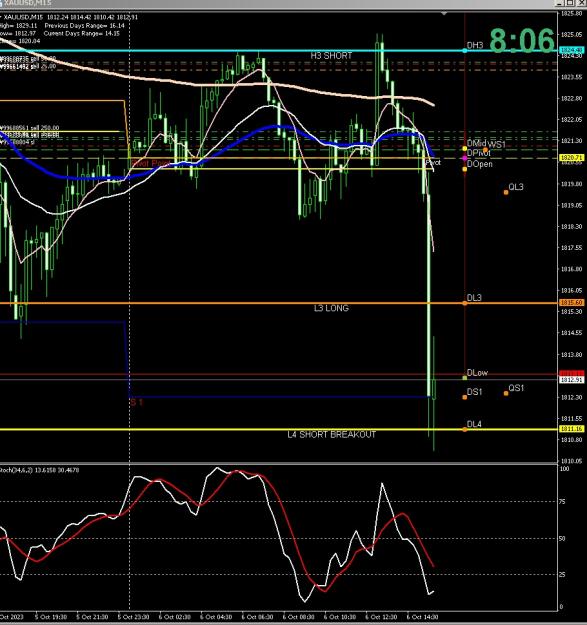Image resolution: width=587 pixels, height=625 pixels.
Task: Click the QL3 orange square marker
Action: [506, 193]
